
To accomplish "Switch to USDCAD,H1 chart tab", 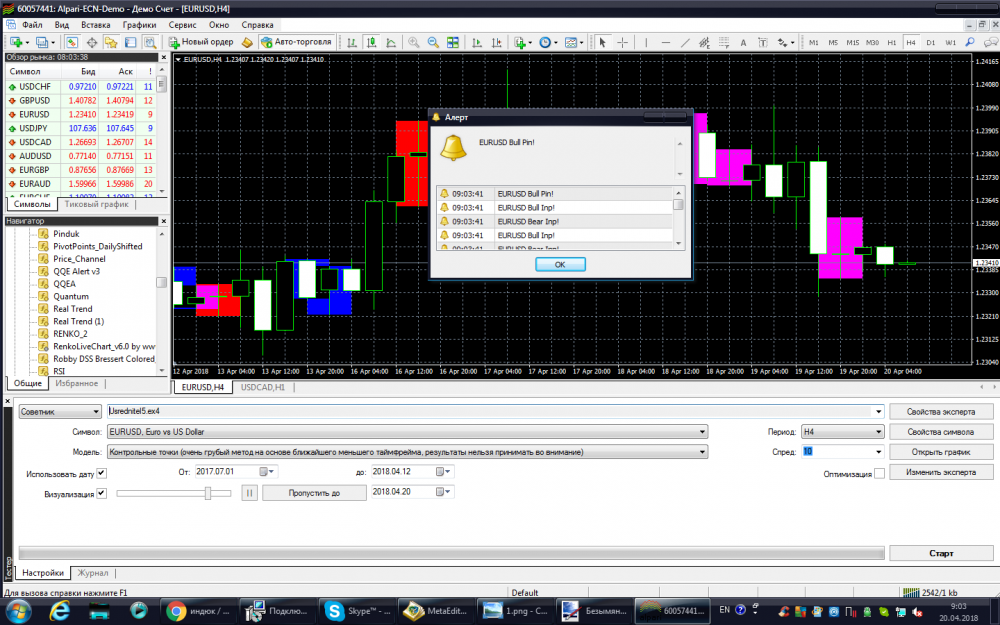I will coord(263,387).
